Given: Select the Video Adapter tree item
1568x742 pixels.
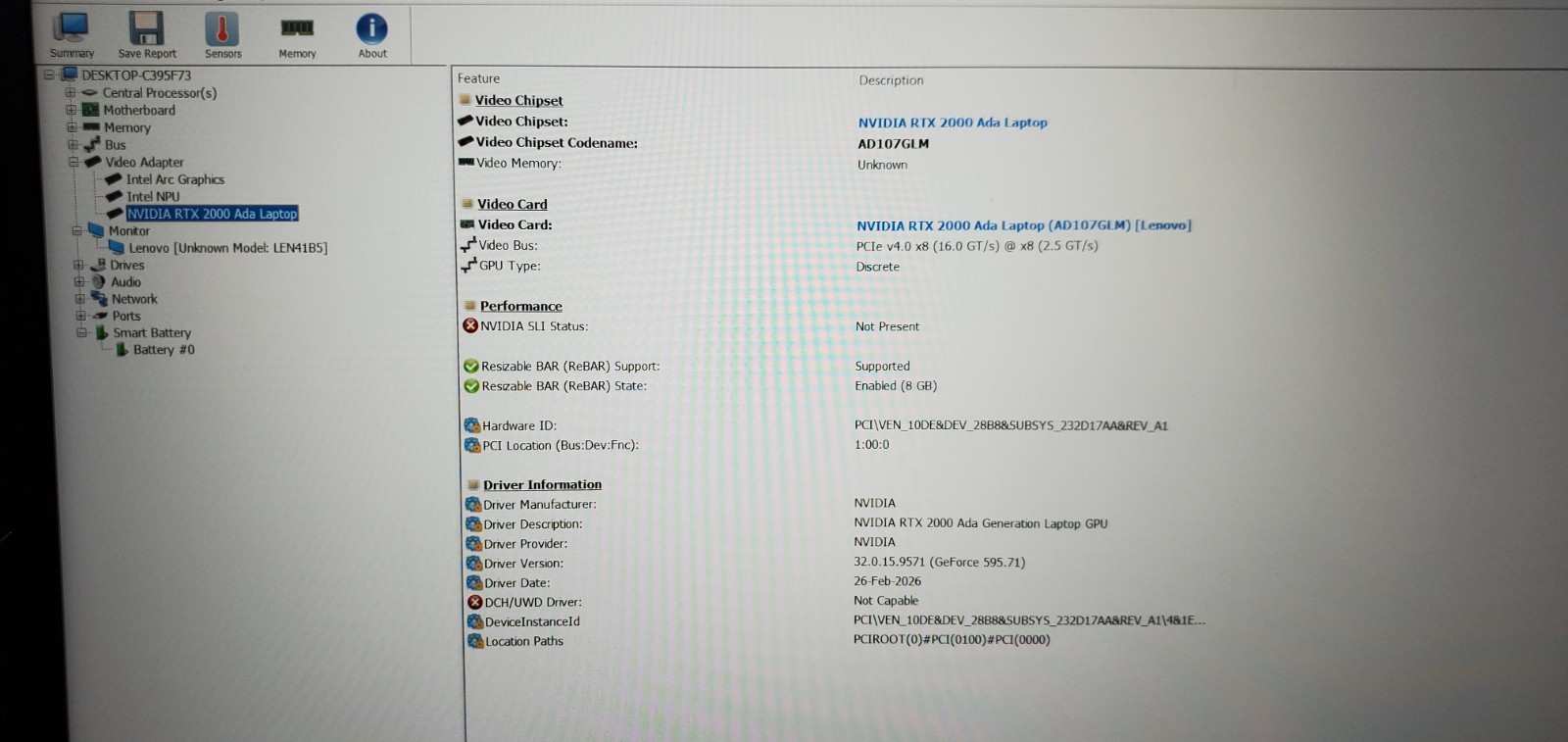Looking at the screenshot, I should (x=144, y=163).
